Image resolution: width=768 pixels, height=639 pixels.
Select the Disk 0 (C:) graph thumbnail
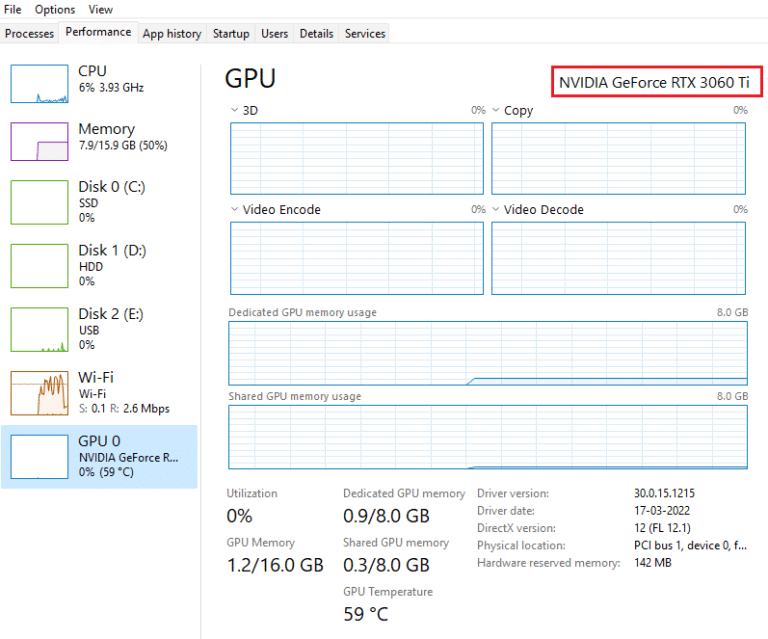click(39, 202)
